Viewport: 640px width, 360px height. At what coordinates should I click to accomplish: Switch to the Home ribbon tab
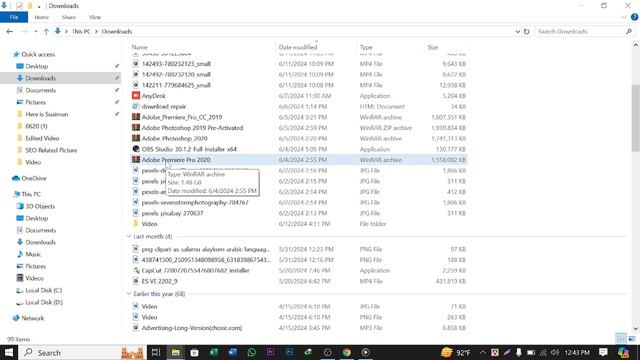pos(42,17)
